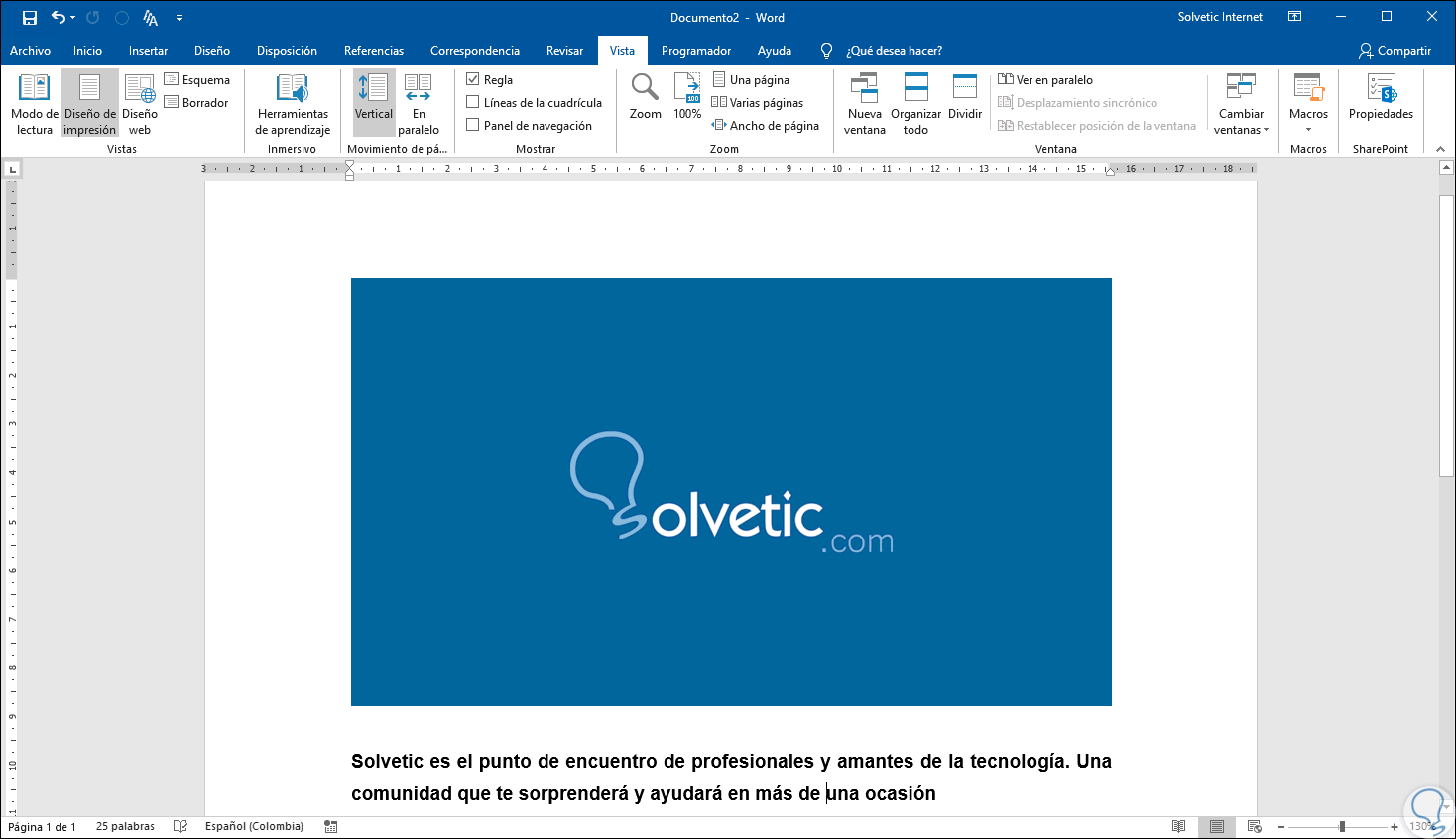
Task: Set page movement to En paralelo
Action: (x=419, y=103)
